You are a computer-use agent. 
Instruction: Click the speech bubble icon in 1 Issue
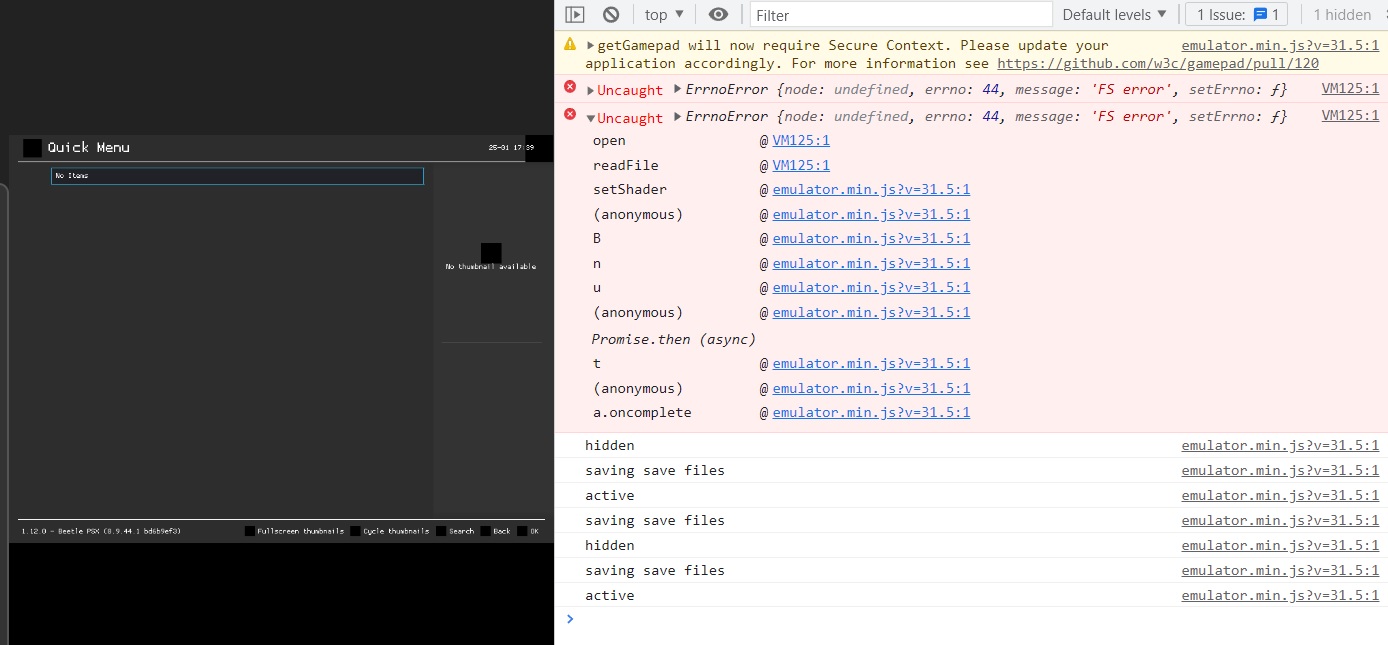(1262, 14)
